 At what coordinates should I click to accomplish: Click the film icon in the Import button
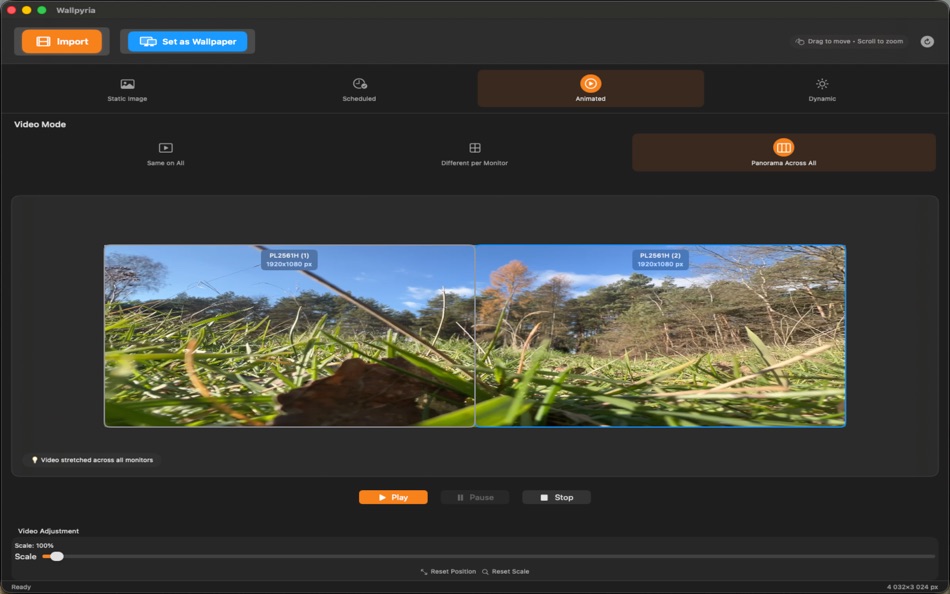(x=44, y=41)
